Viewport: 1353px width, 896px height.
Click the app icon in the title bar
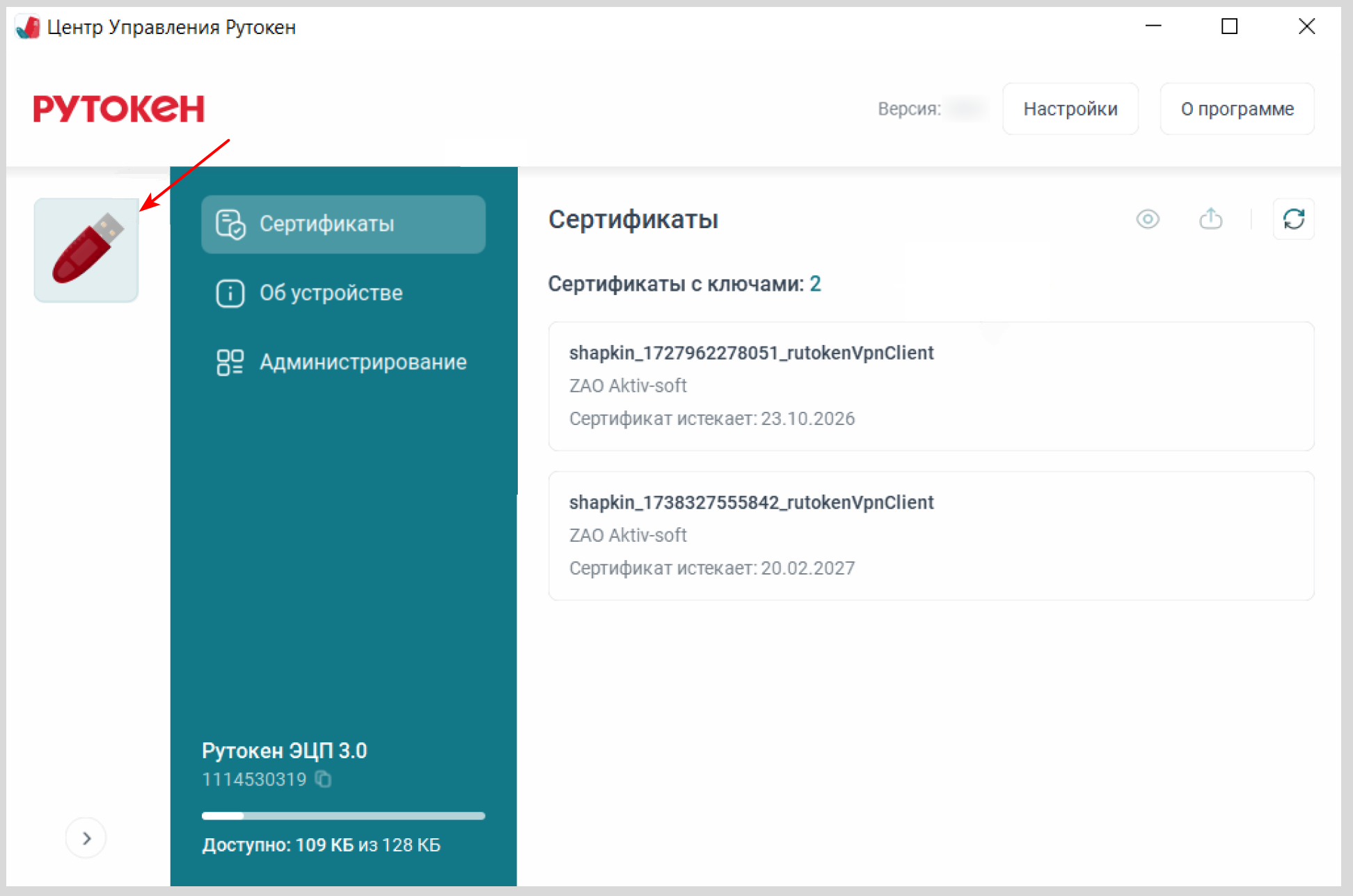28,27
